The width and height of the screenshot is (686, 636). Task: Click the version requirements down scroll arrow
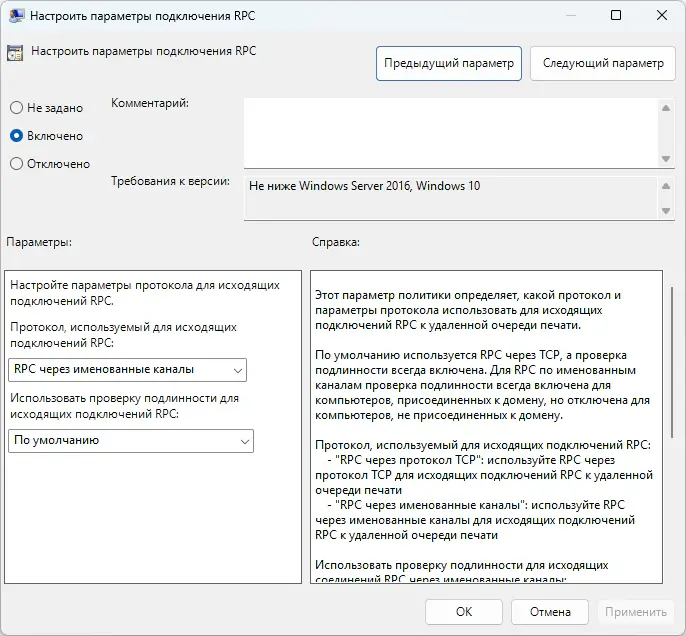tap(666, 211)
